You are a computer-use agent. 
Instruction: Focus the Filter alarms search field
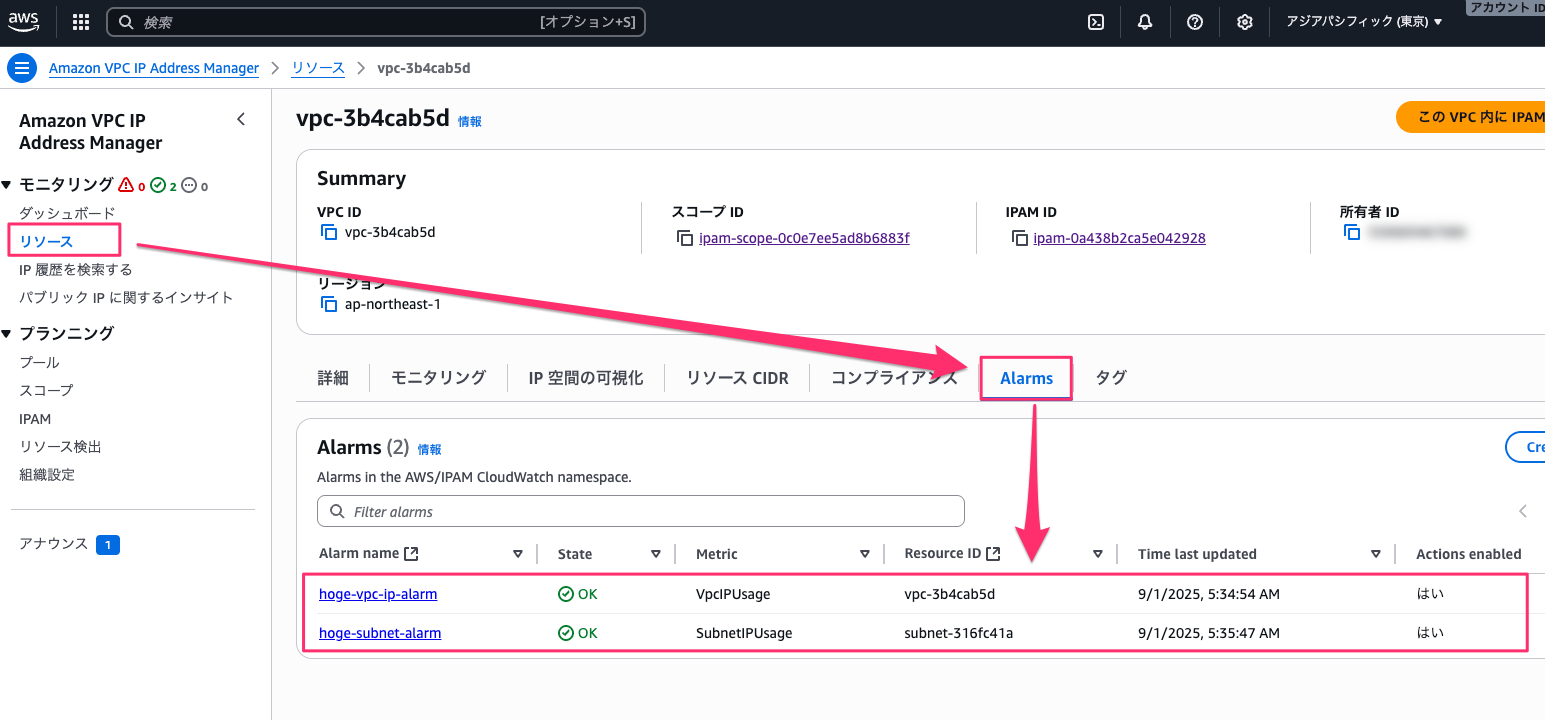point(640,511)
